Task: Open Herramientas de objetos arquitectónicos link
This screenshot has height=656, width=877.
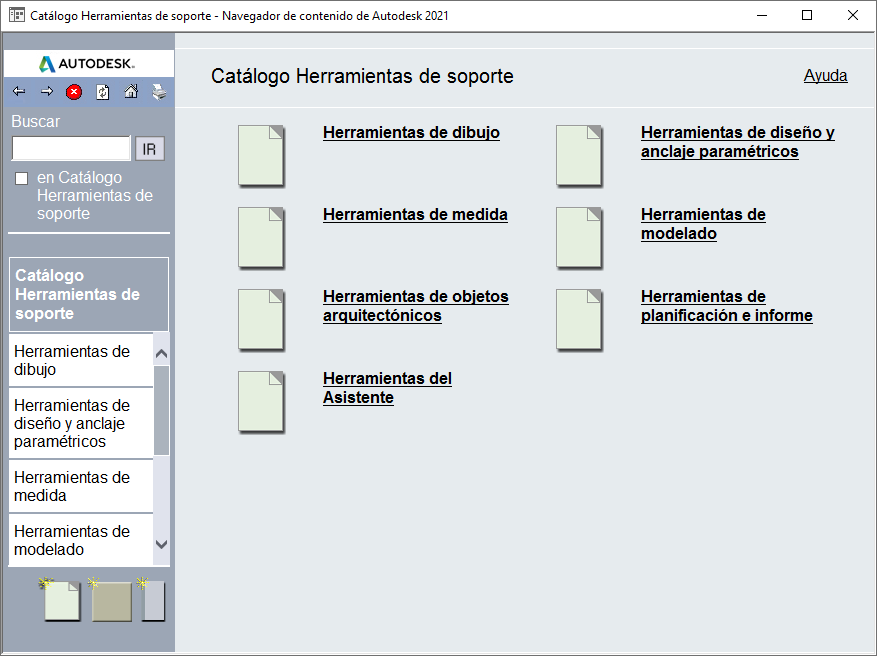Action: pos(416,306)
